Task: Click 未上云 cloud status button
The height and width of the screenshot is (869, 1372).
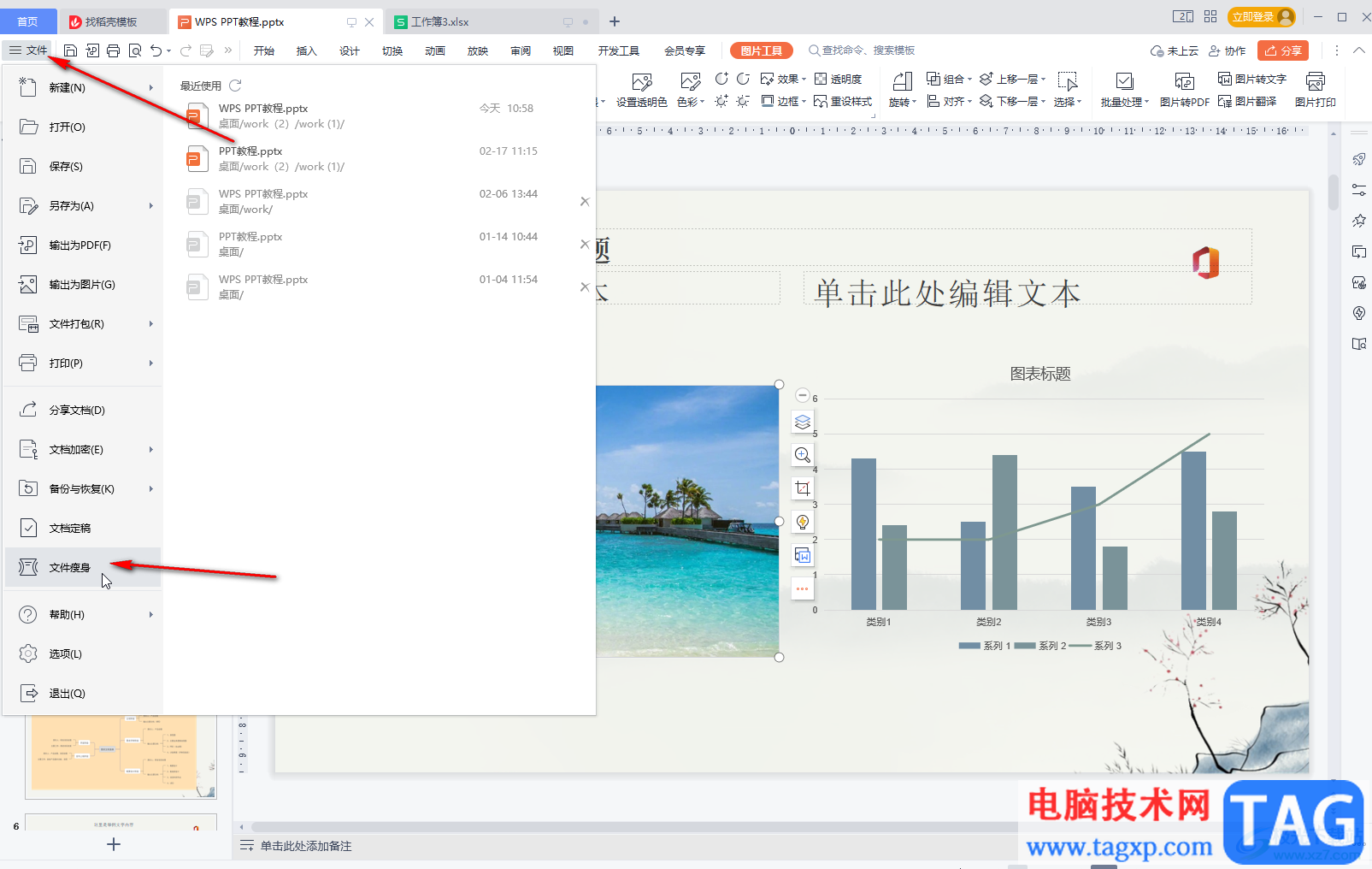Action: [1175, 50]
